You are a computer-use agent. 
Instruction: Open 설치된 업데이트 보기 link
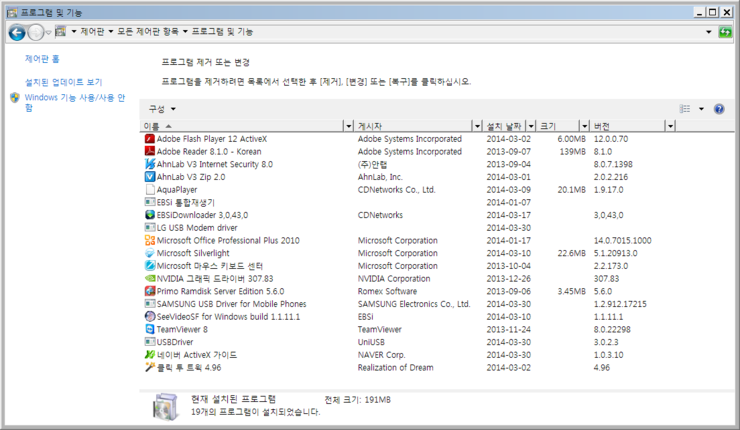pos(63,82)
